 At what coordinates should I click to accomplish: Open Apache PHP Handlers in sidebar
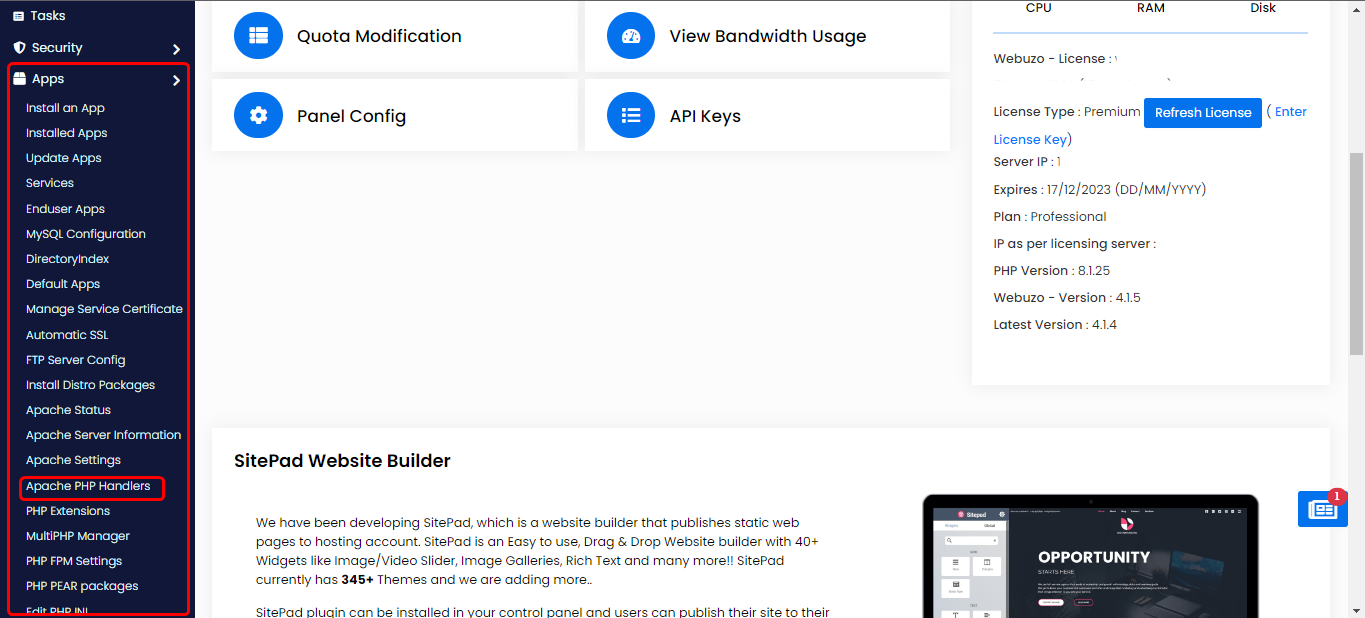(x=88, y=486)
